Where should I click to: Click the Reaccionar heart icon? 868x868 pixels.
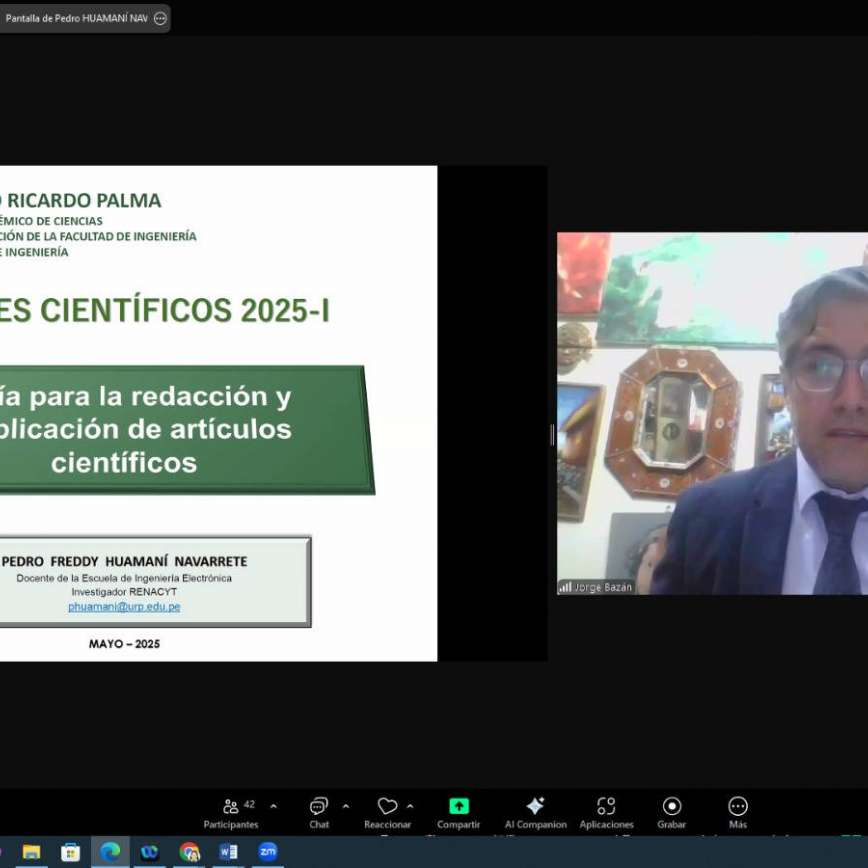387,807
